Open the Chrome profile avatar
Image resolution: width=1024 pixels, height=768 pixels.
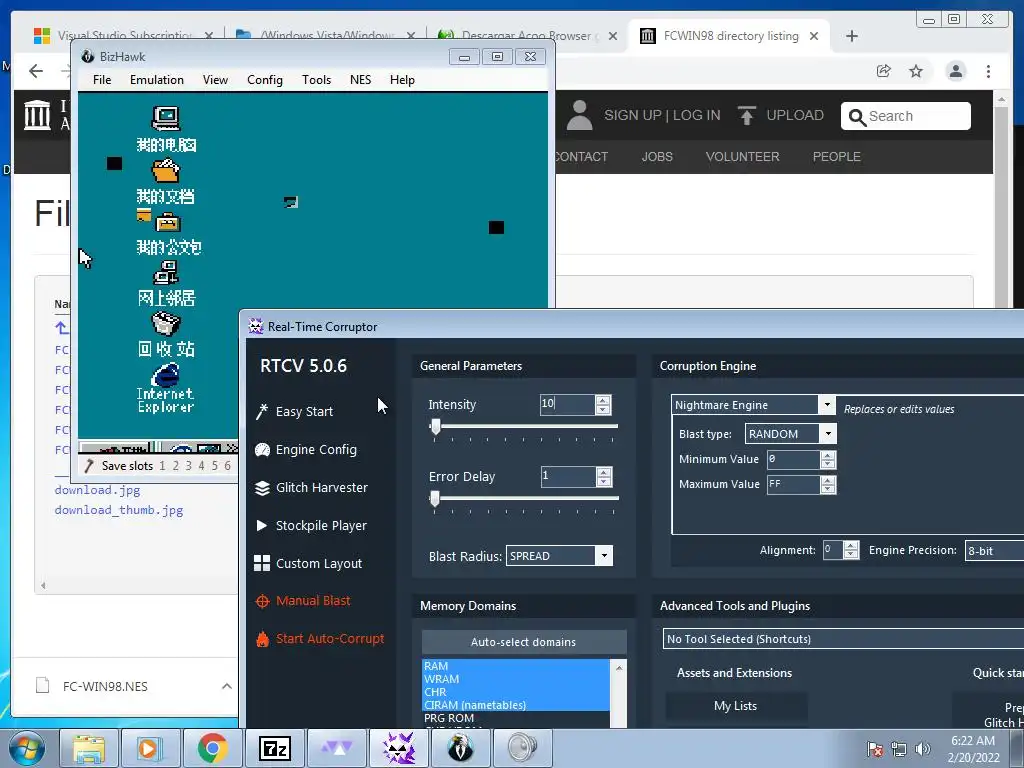pyautogui.click(x=955, y=71)
